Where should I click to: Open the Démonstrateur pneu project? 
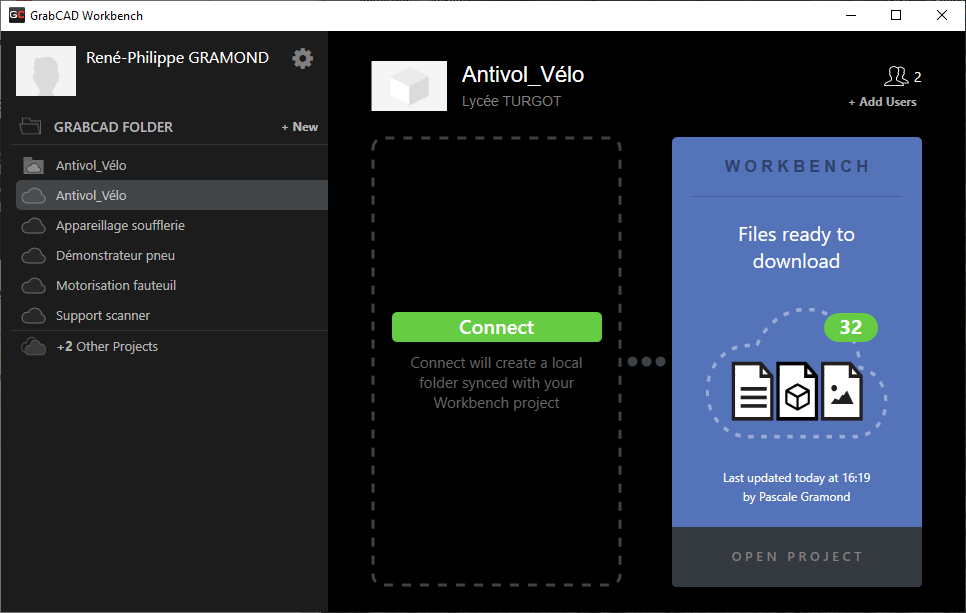click(115, 256)
